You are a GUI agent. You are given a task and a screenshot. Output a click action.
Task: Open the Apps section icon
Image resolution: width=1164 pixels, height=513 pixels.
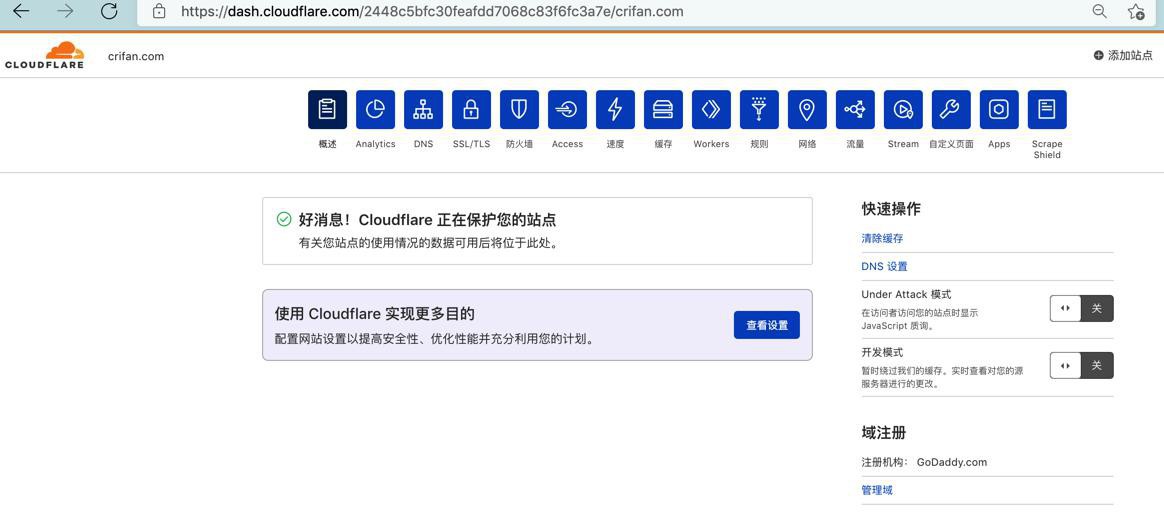click(999, 110)
